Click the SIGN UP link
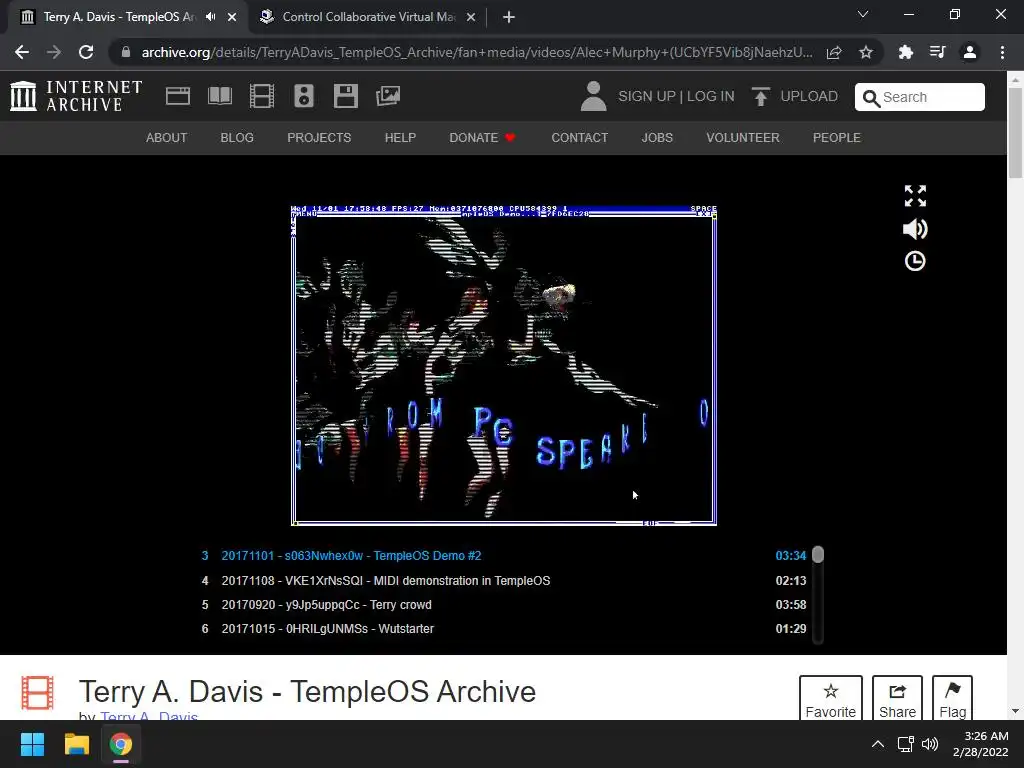This screenshot has height=768, width=1024. (x=647, y=97)
